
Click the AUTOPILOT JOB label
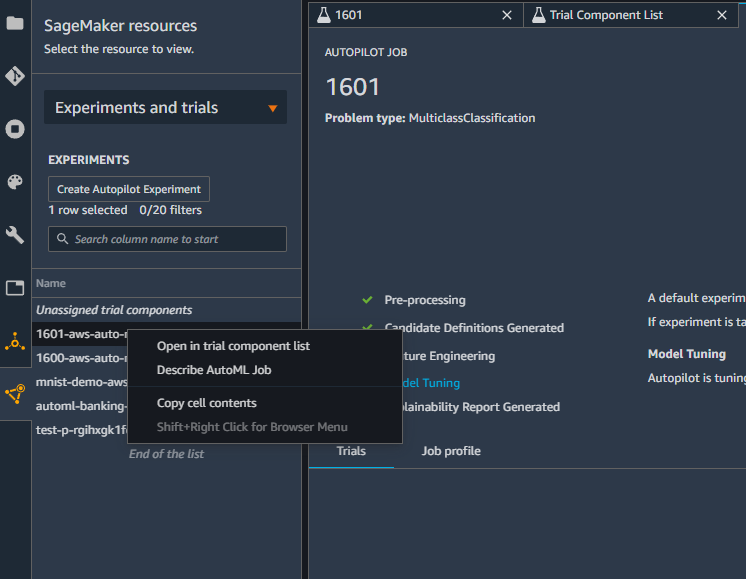366,52
